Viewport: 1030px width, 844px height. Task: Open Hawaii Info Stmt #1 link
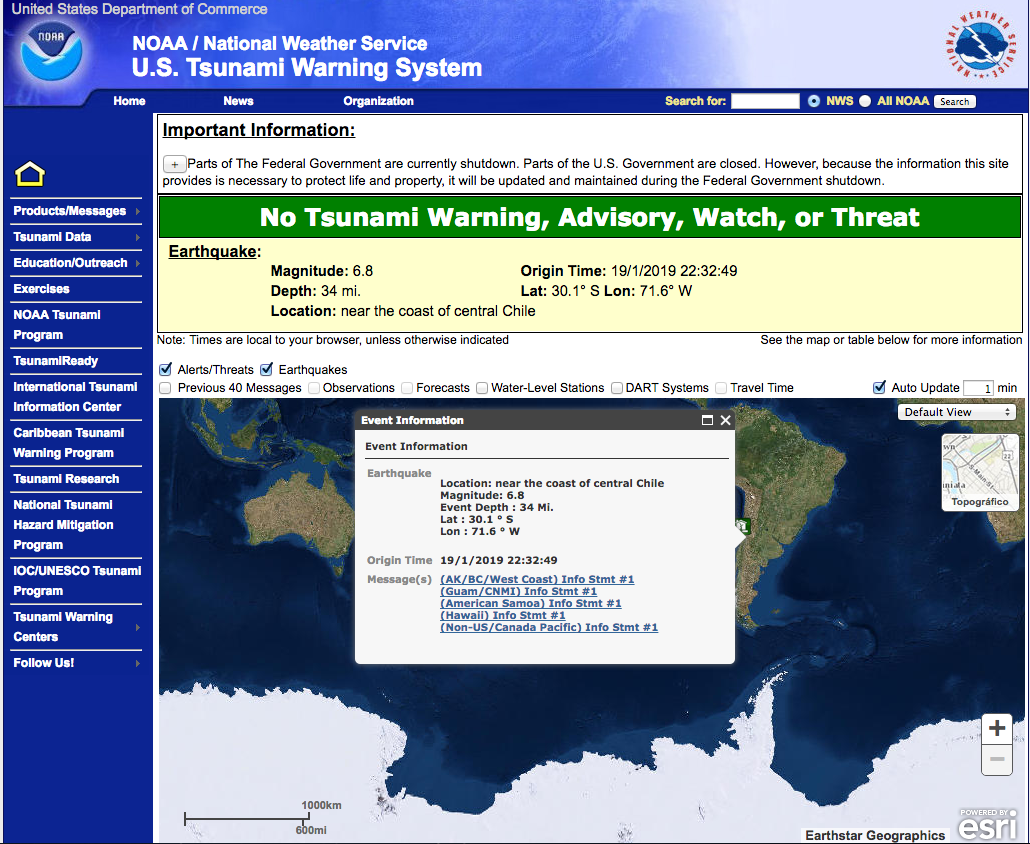[503, 615]
